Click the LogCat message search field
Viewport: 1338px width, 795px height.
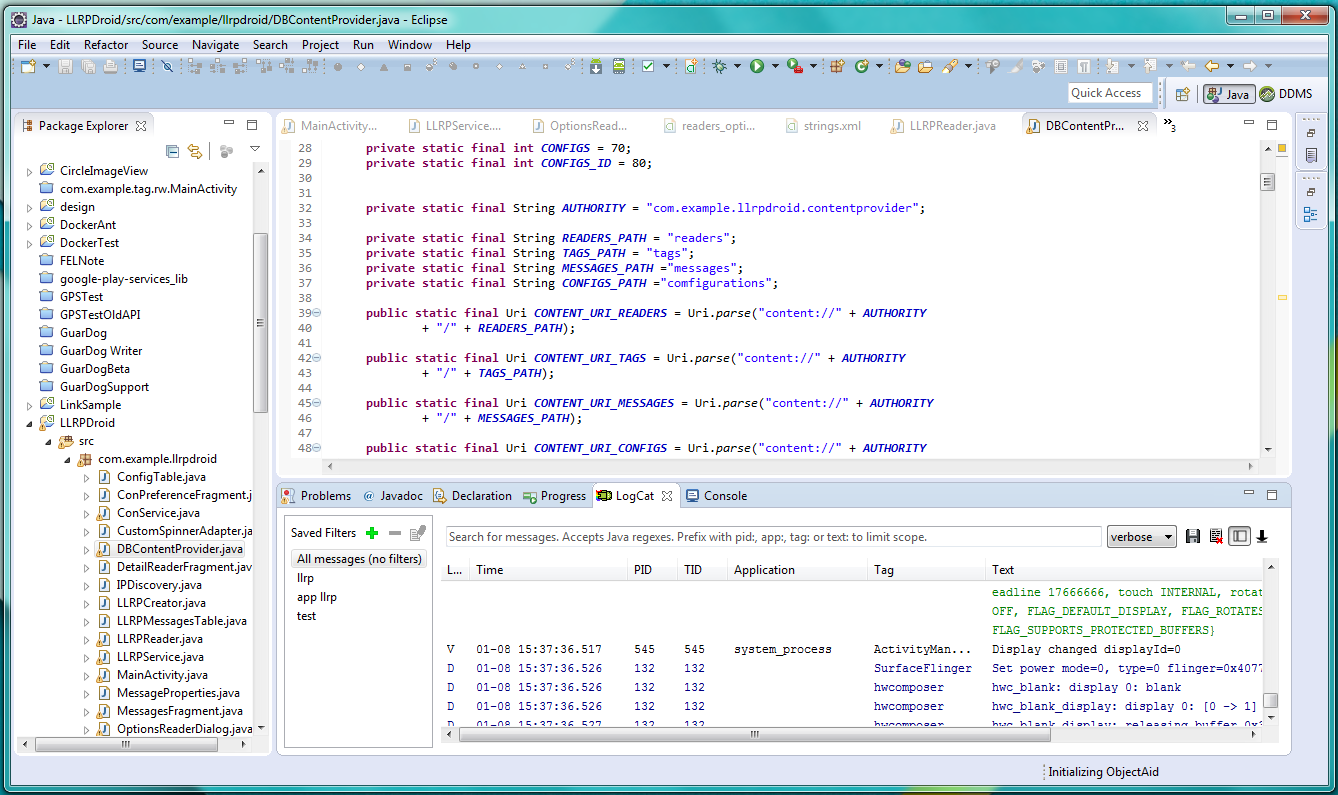point(774,537)
